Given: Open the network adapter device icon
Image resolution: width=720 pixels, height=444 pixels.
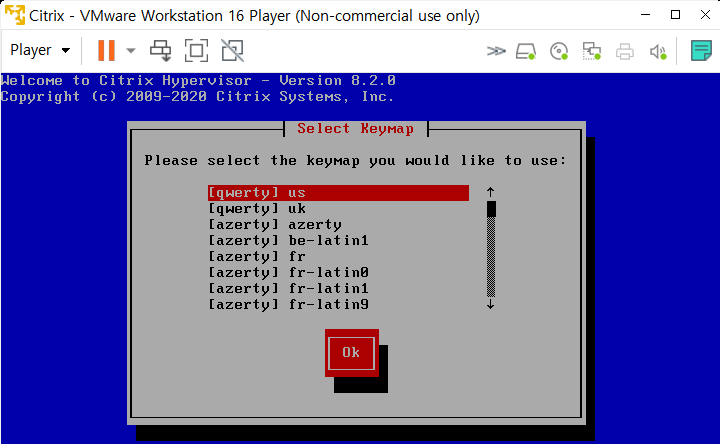Looking at the screenshot, I should coord(591,51).
